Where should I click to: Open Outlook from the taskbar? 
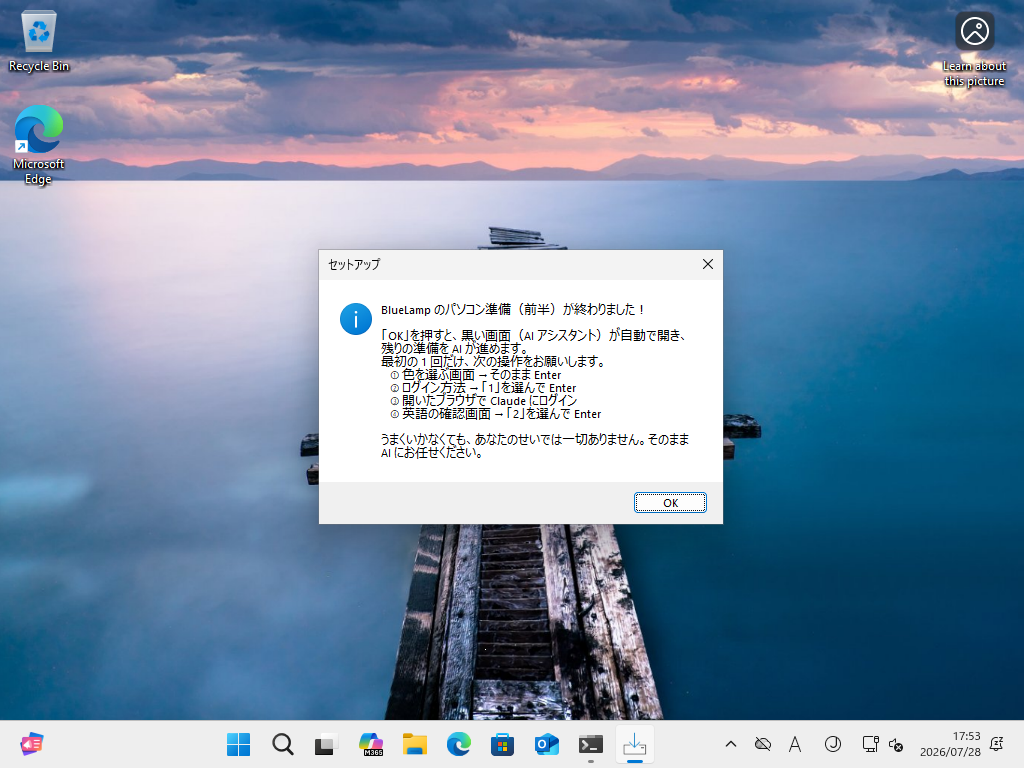(x=547, y=744)
